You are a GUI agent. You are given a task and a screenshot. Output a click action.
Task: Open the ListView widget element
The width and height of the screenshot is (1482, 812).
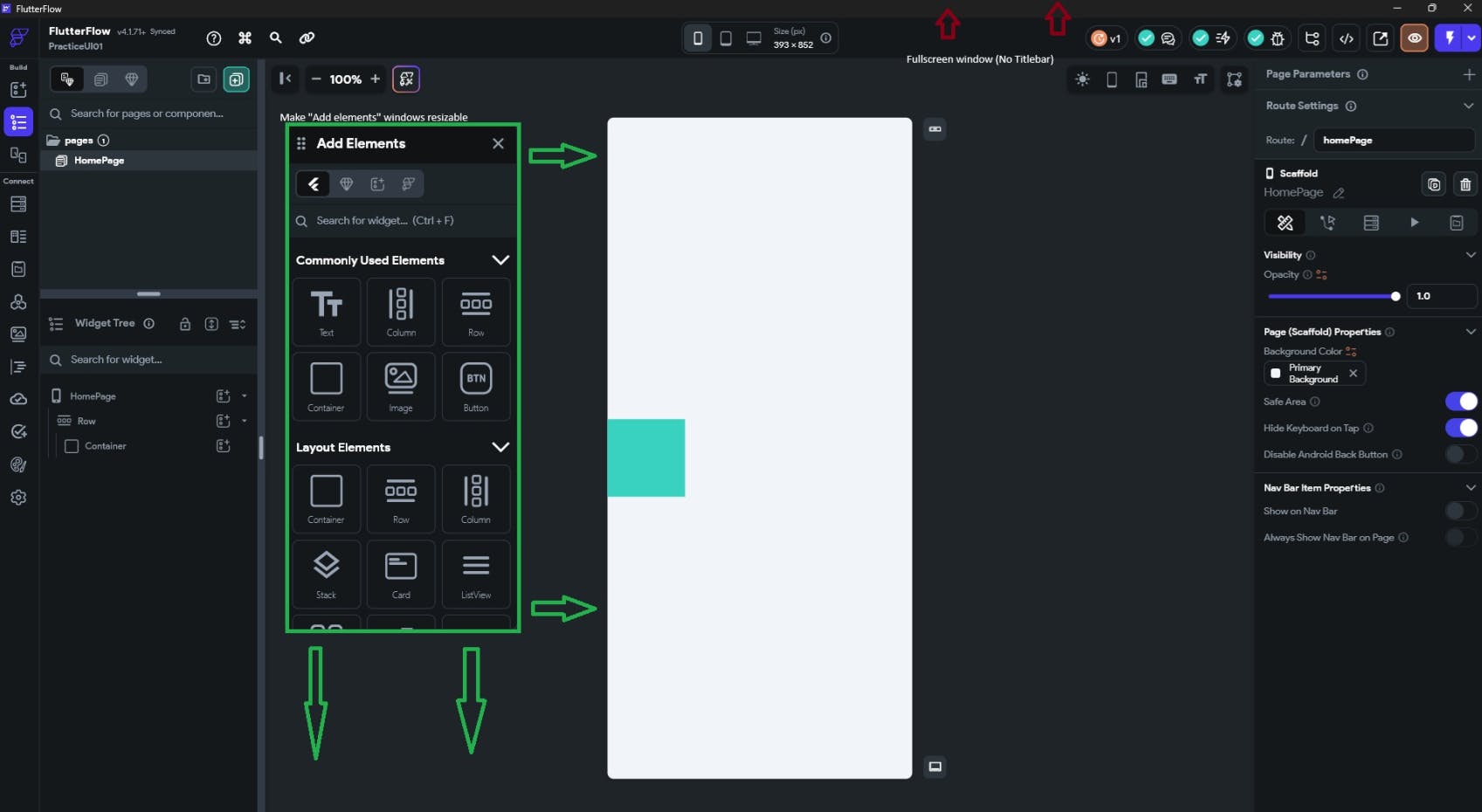click(476, 574)
